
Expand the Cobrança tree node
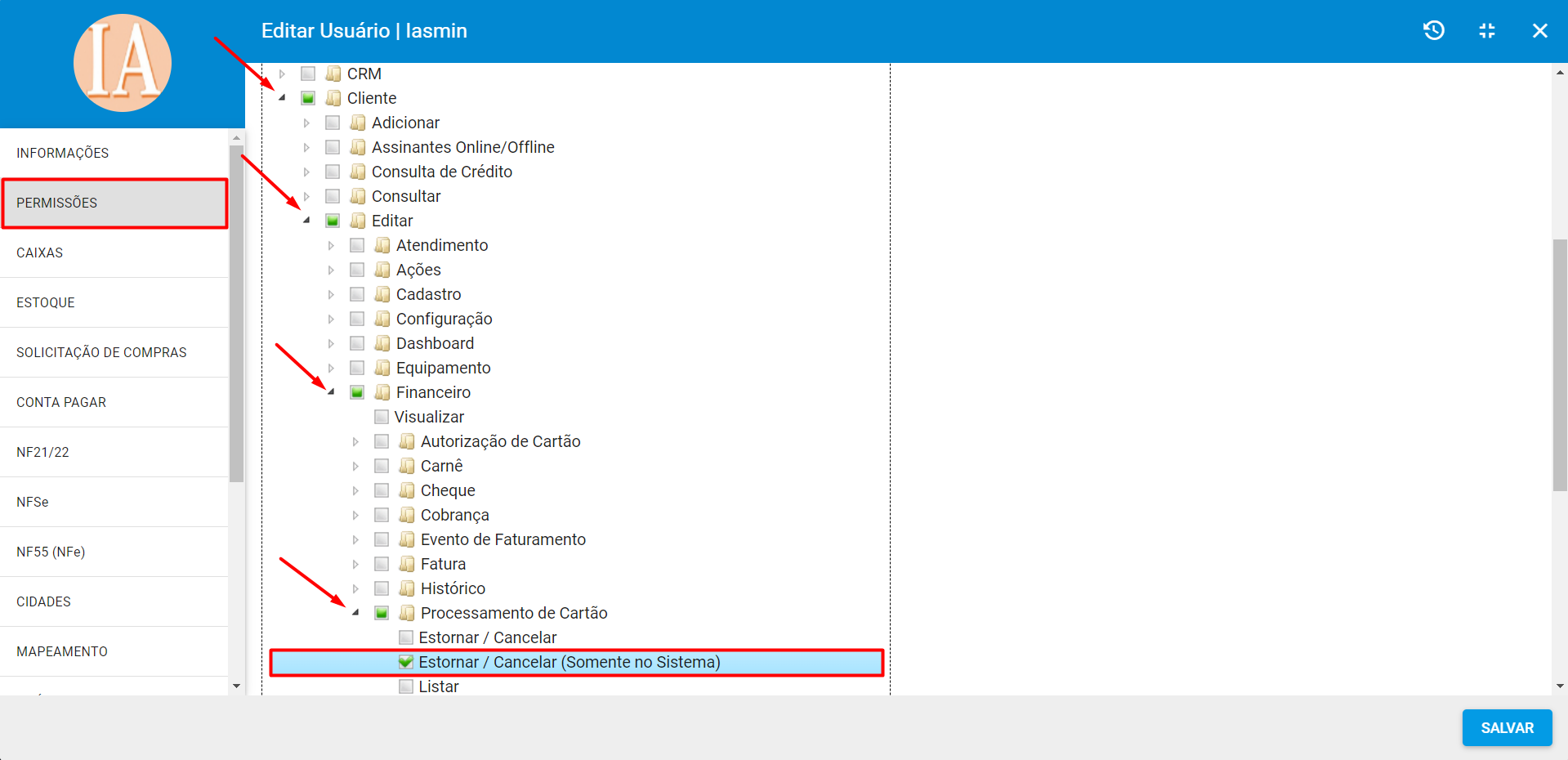[355, 515]
